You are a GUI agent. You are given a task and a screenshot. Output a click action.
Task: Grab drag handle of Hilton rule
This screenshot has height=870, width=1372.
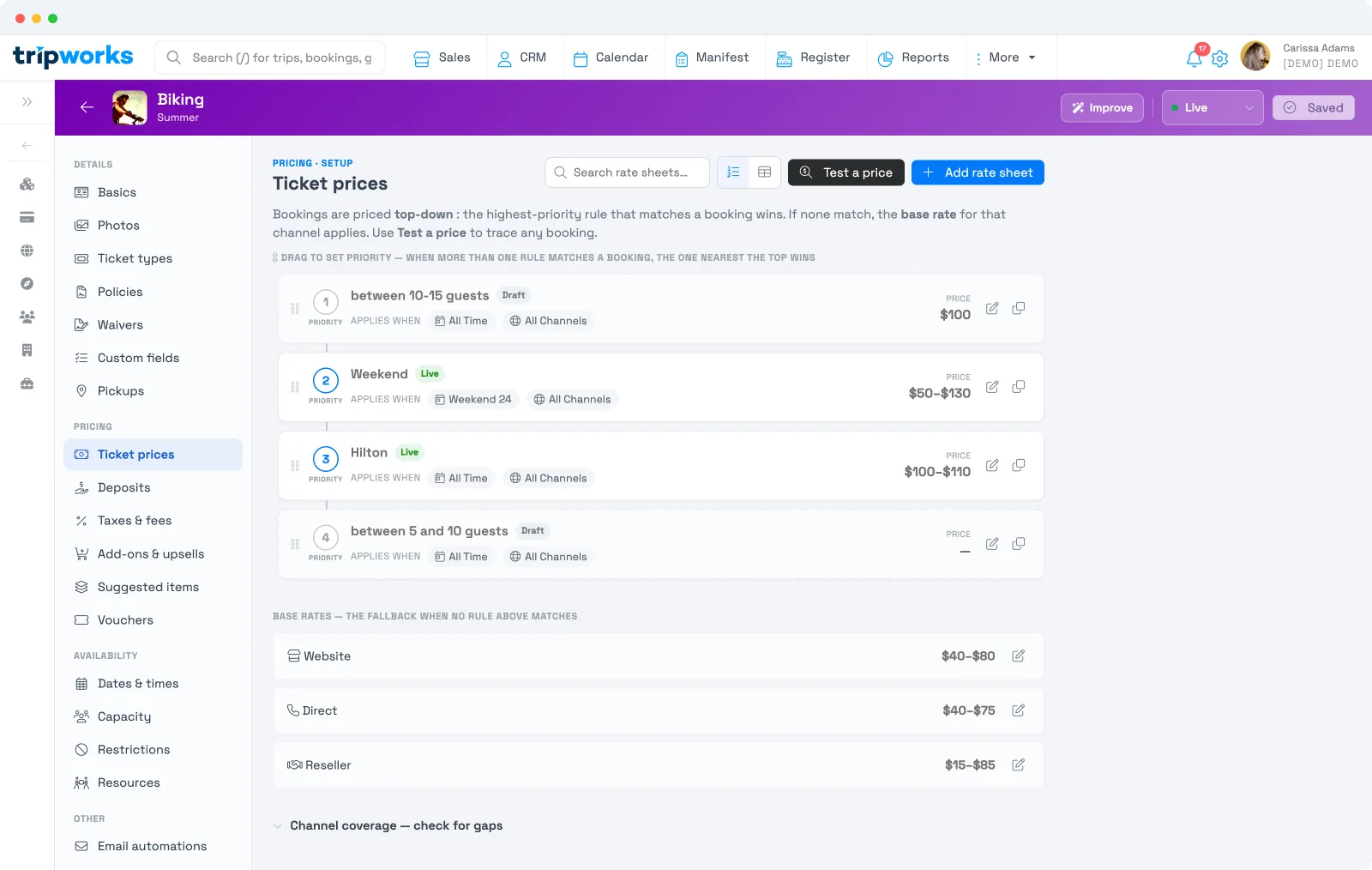(295, 466)
